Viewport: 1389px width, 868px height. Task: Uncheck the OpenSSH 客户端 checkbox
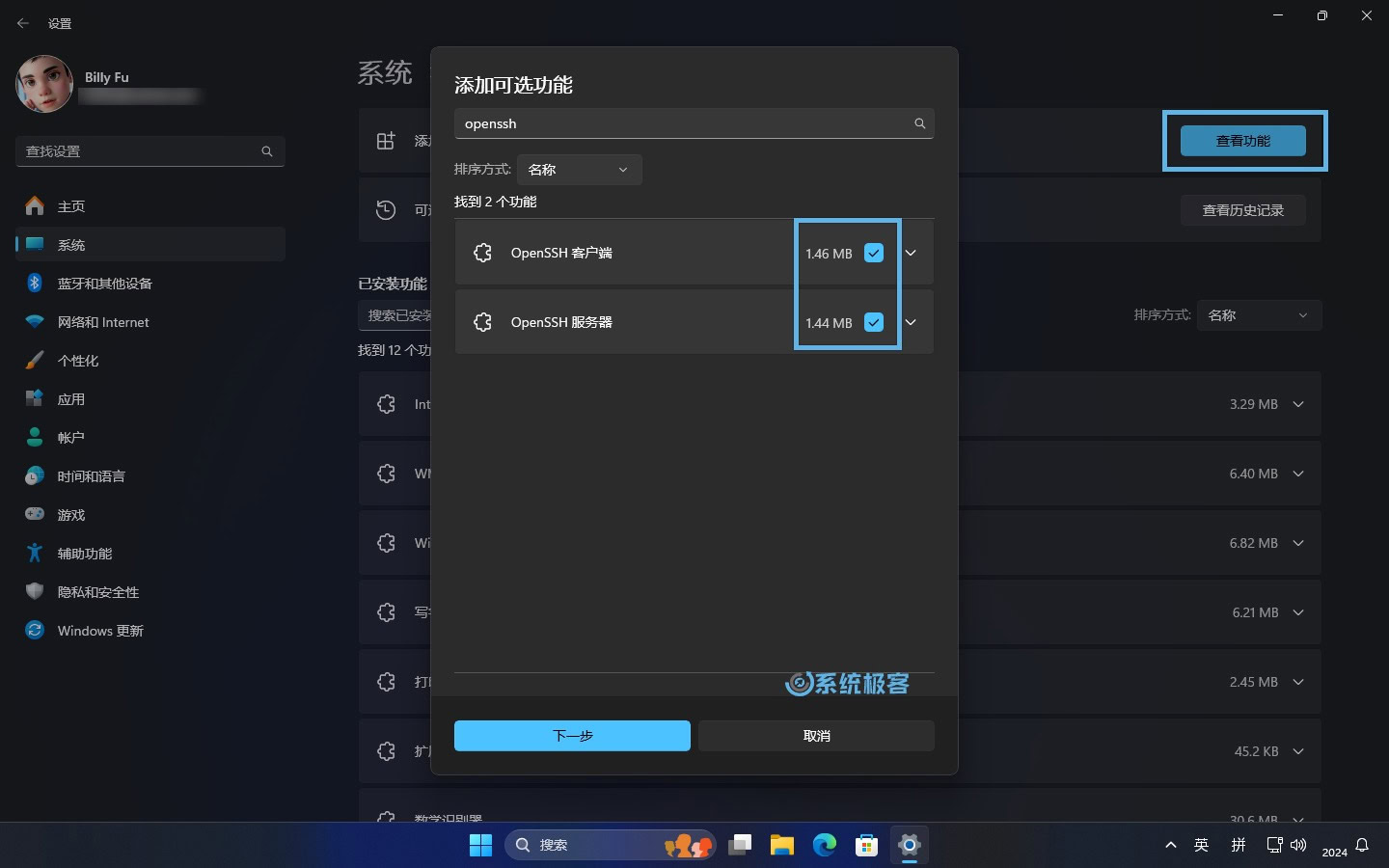(873, 253)
